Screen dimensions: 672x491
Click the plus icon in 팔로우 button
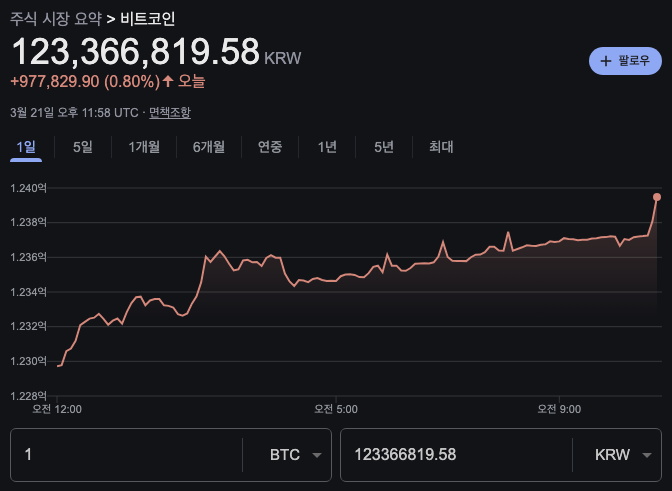click(x=606, y=61)
